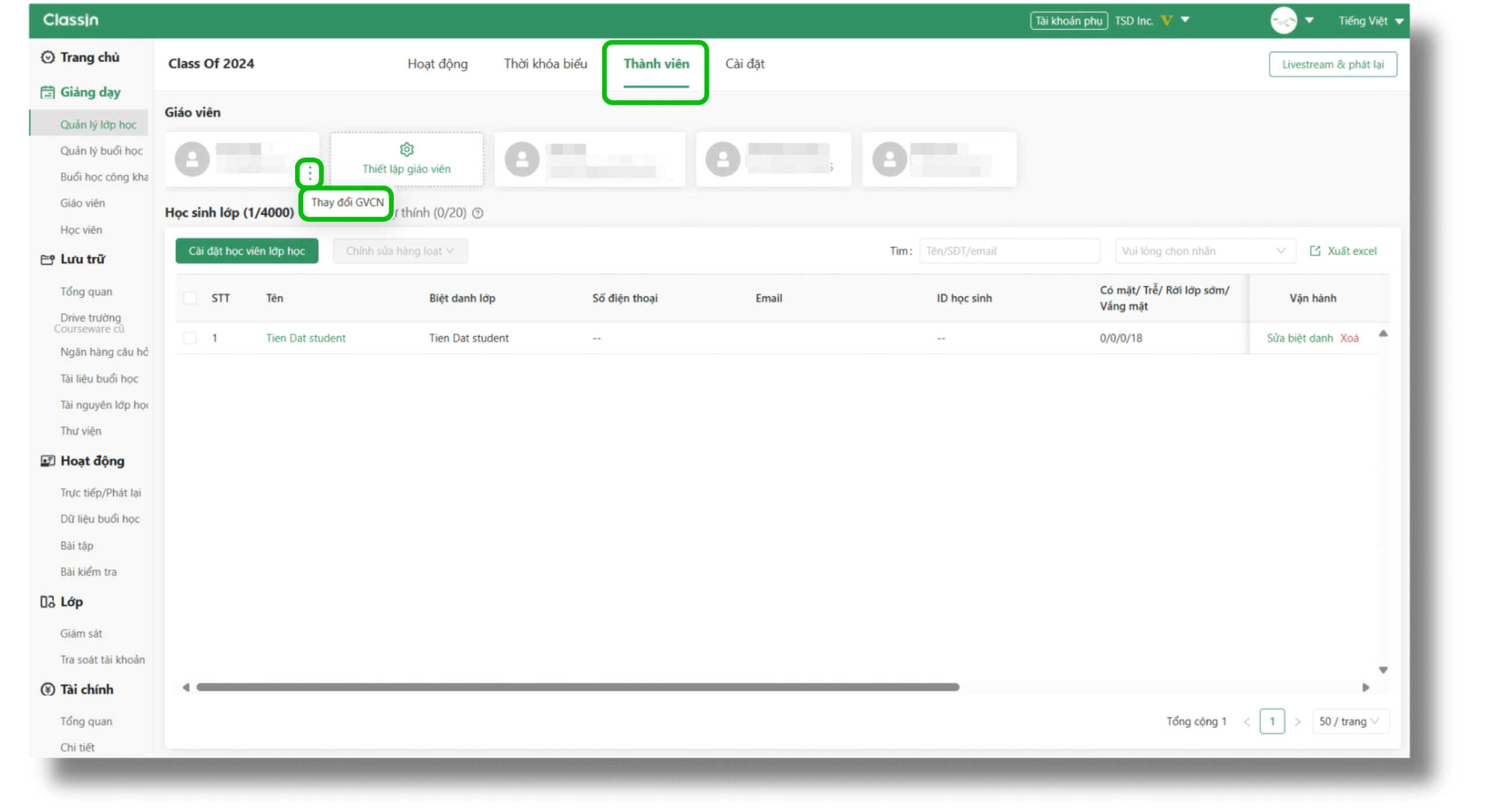Click the Trang chủ home icon
Image resolution: width=1487 pixels, height=812 pixels.
click(x=47, y=57)
